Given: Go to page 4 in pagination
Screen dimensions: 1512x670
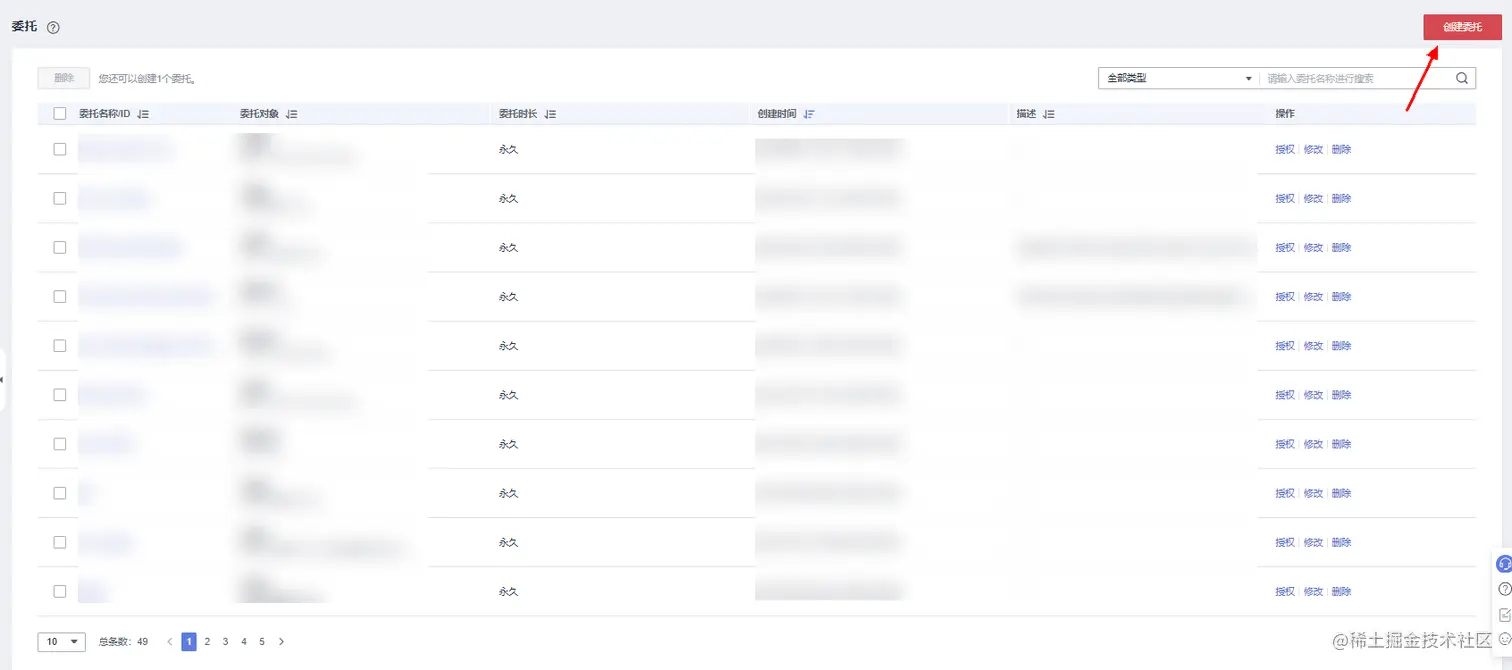Looking at the screenshot, I should coord(243,642).
